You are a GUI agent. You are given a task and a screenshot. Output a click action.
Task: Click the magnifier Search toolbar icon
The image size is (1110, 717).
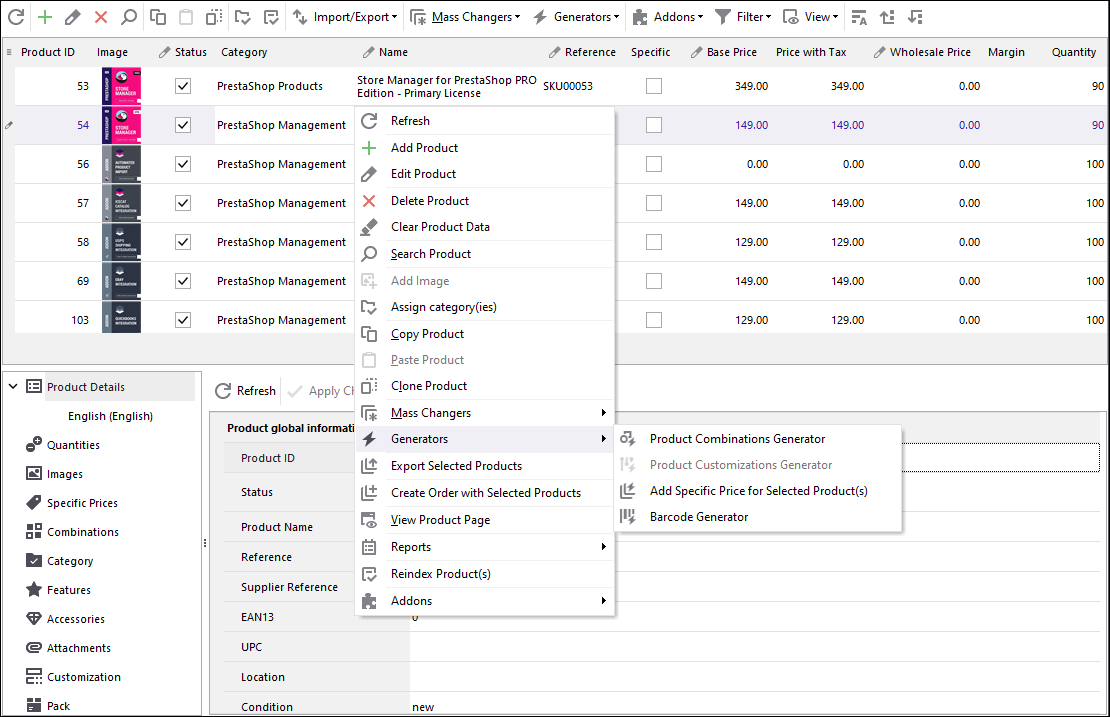(x=129, y=17)
